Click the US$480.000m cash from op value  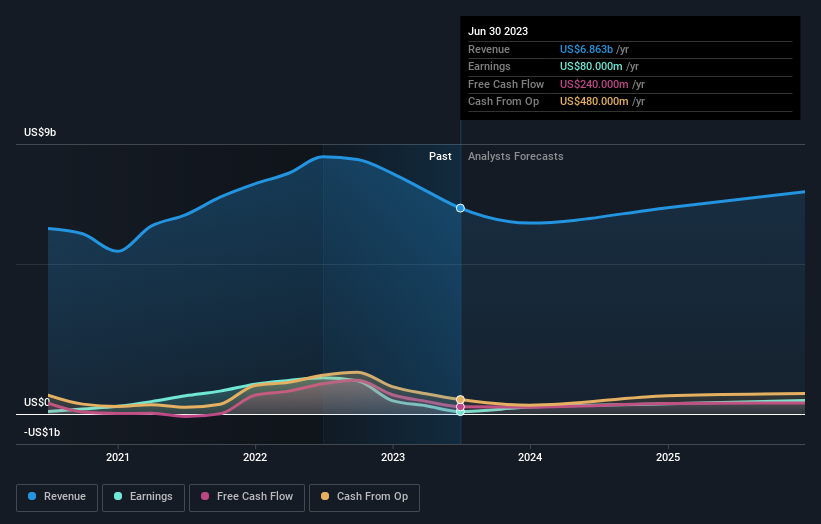594,102
